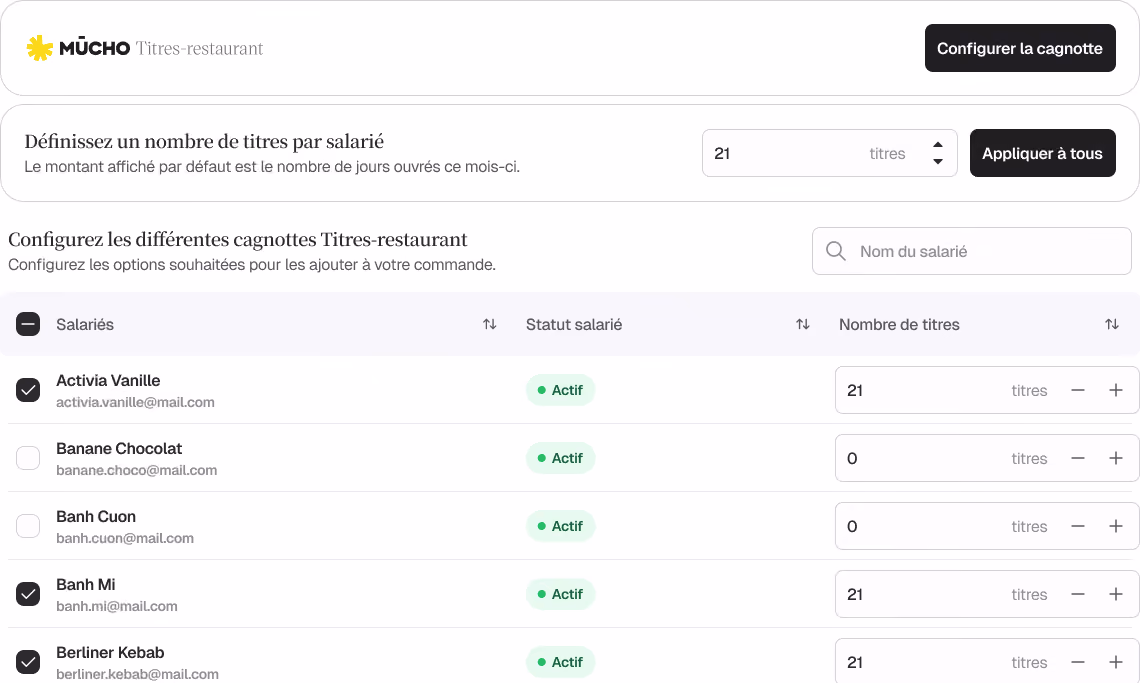1140x683 pixels.
Task: Focus the Nom du salarié search field
Action: pos(971,251)
